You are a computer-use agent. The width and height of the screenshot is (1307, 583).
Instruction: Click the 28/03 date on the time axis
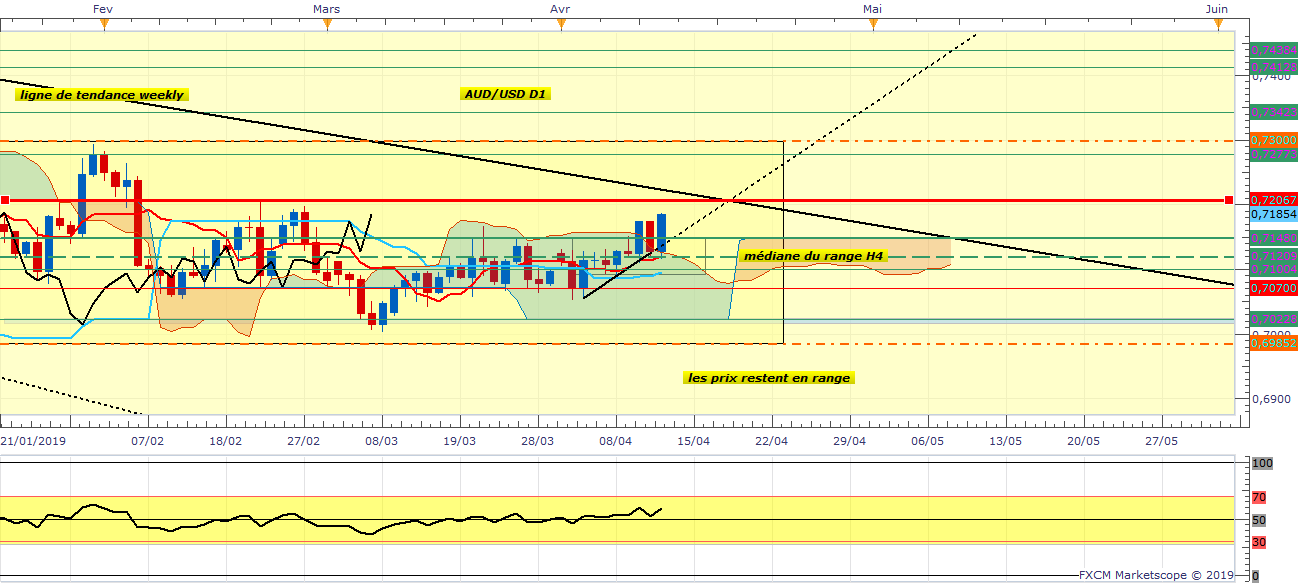click(x=538, y=440)
